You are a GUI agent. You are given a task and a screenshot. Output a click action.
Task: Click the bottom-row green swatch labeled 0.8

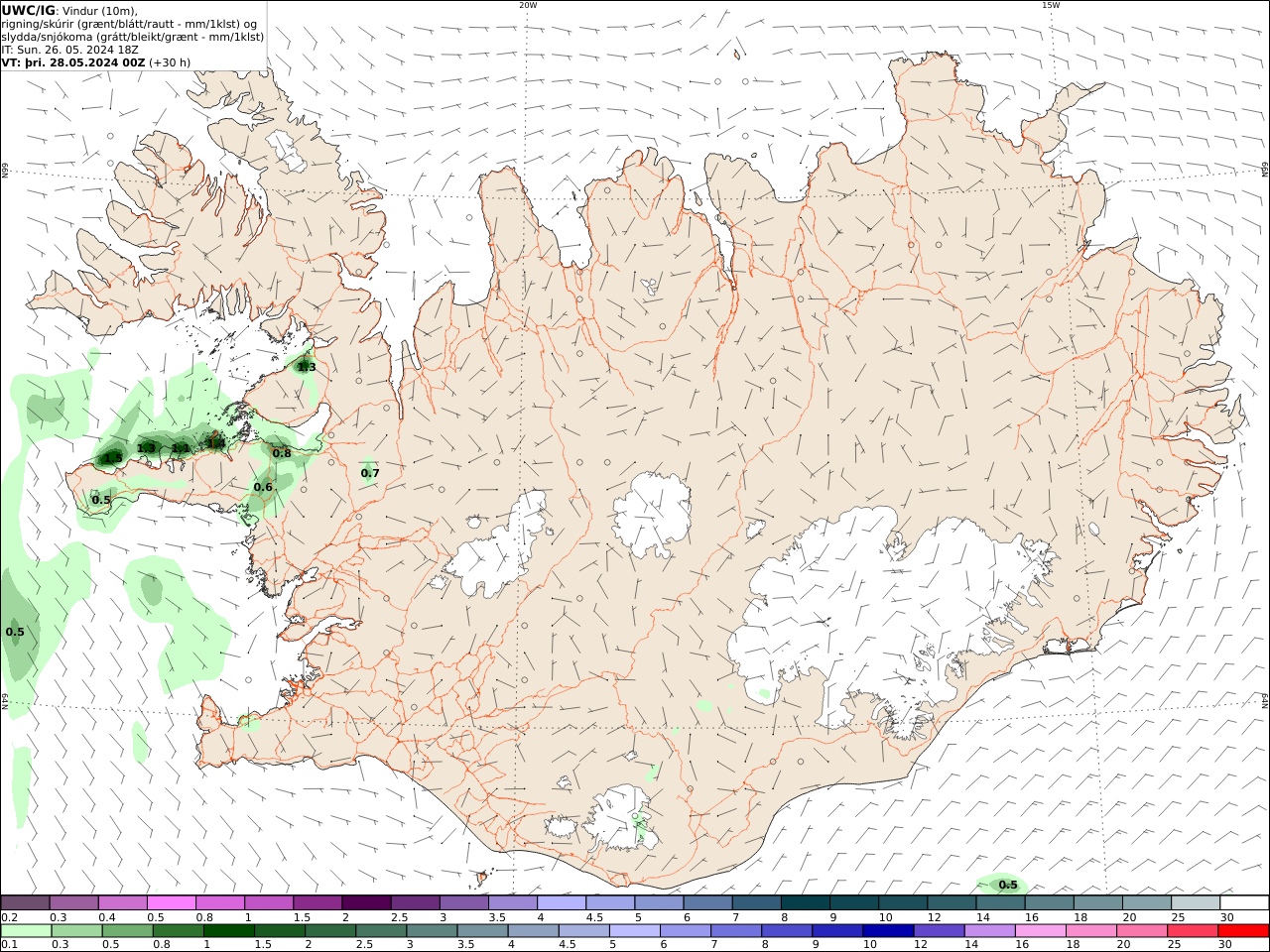(178, 930)
